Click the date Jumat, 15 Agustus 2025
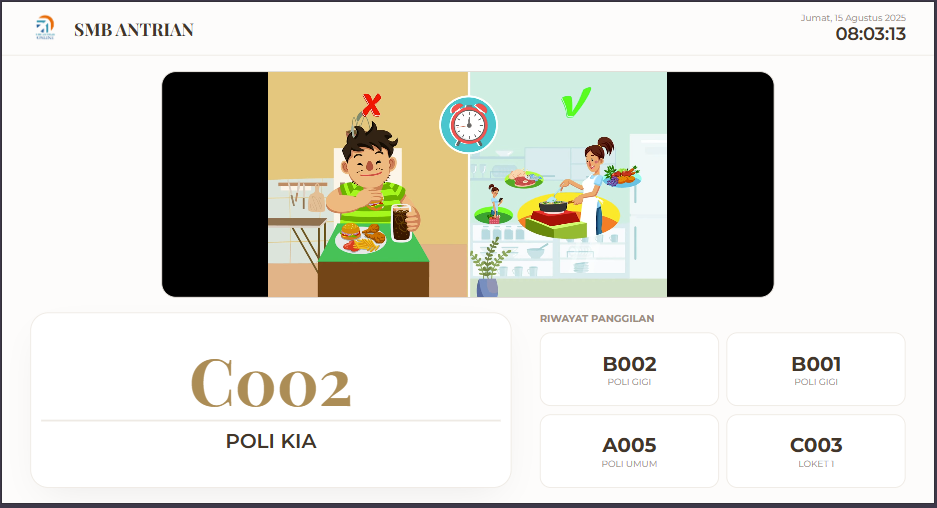Image resolution: width=937 pixels, height=508 pixels. tap(853, 18)
